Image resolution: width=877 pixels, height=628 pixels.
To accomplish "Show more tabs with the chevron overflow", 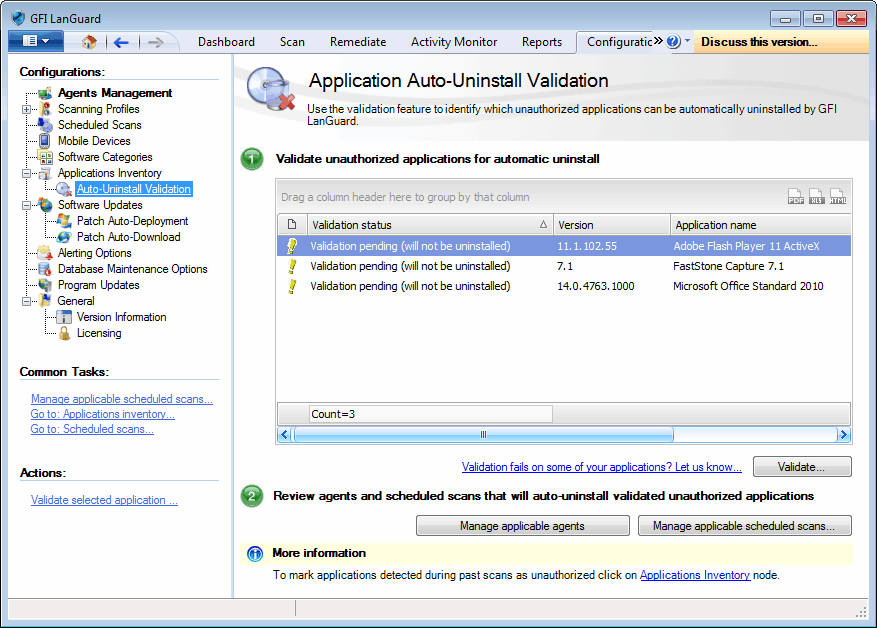I will coord(658,40).
